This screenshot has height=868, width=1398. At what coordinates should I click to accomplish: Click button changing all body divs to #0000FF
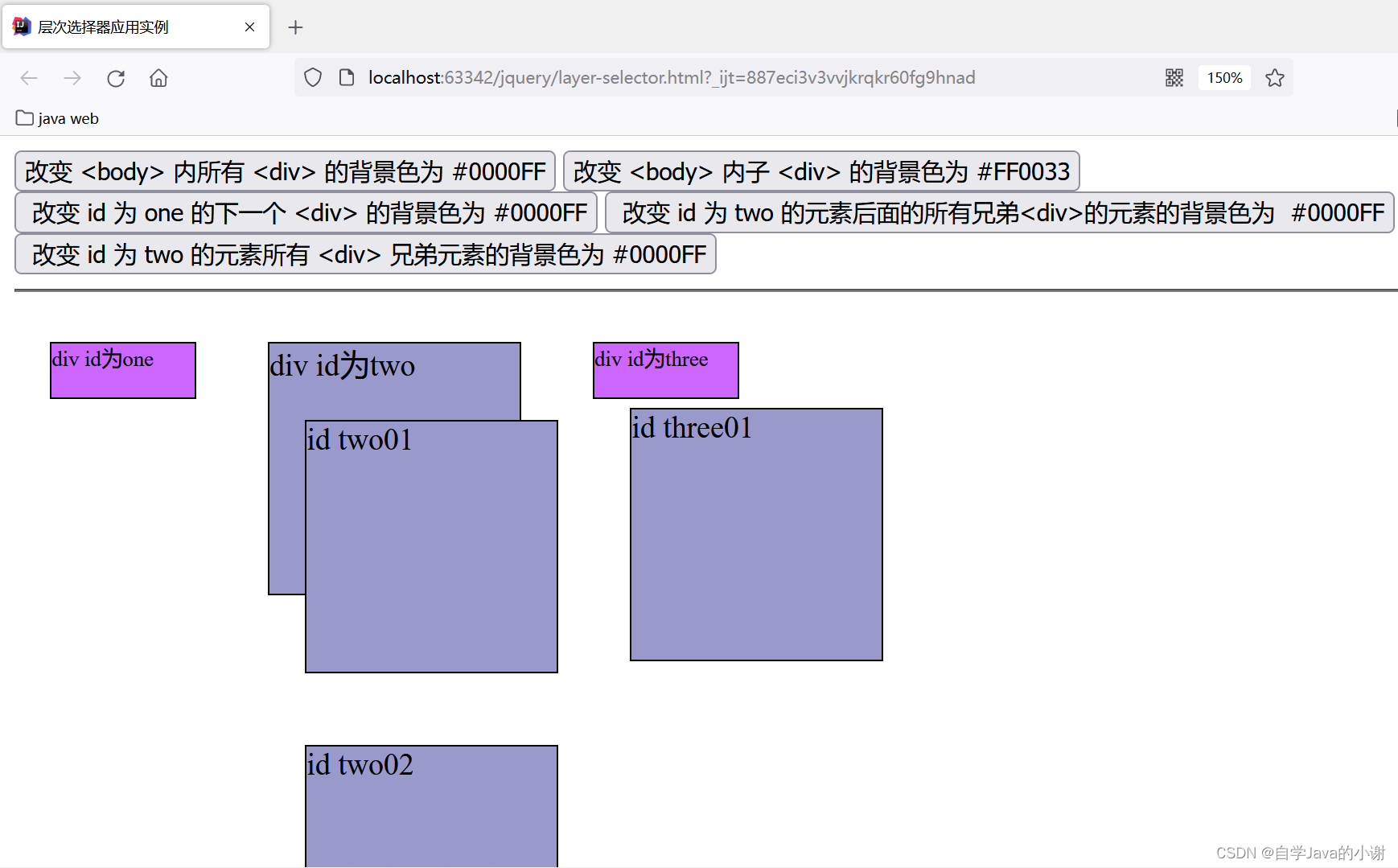pyautogui.click(x=285, y=171)
